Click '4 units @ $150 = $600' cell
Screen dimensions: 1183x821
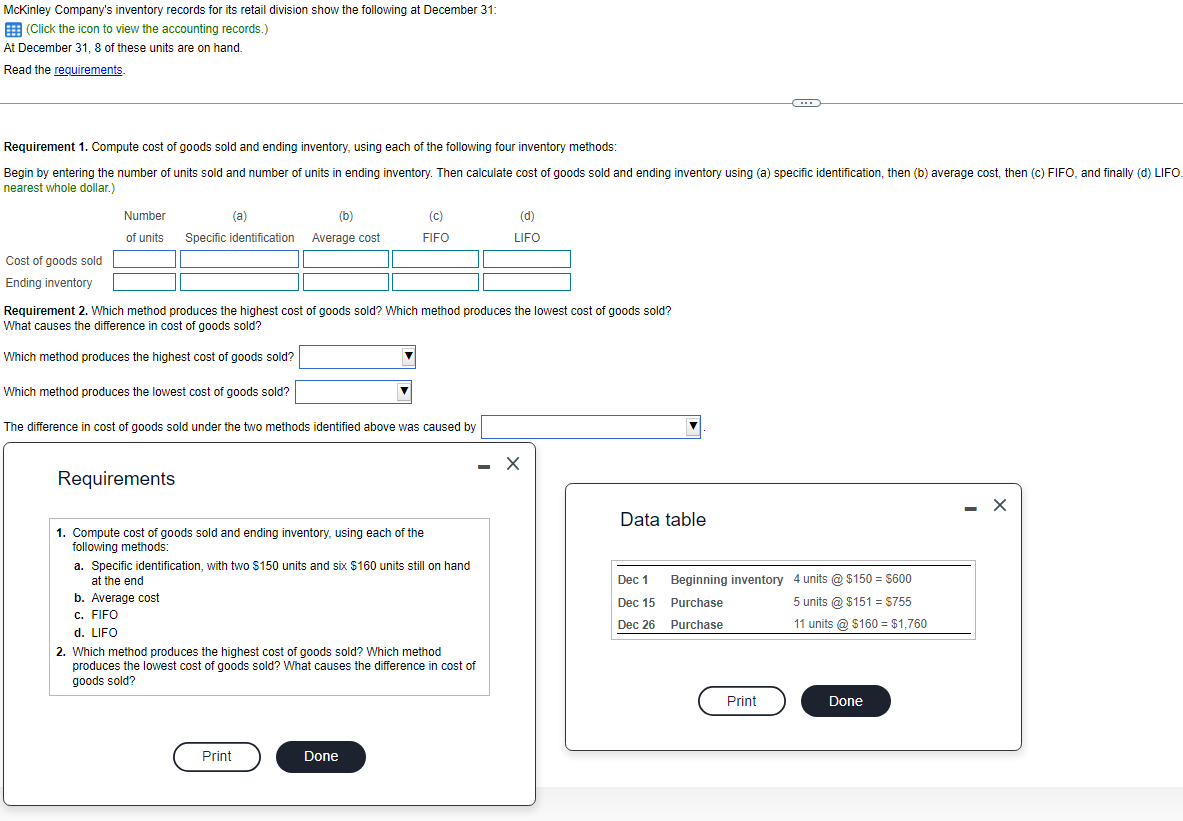coord(853,579)
